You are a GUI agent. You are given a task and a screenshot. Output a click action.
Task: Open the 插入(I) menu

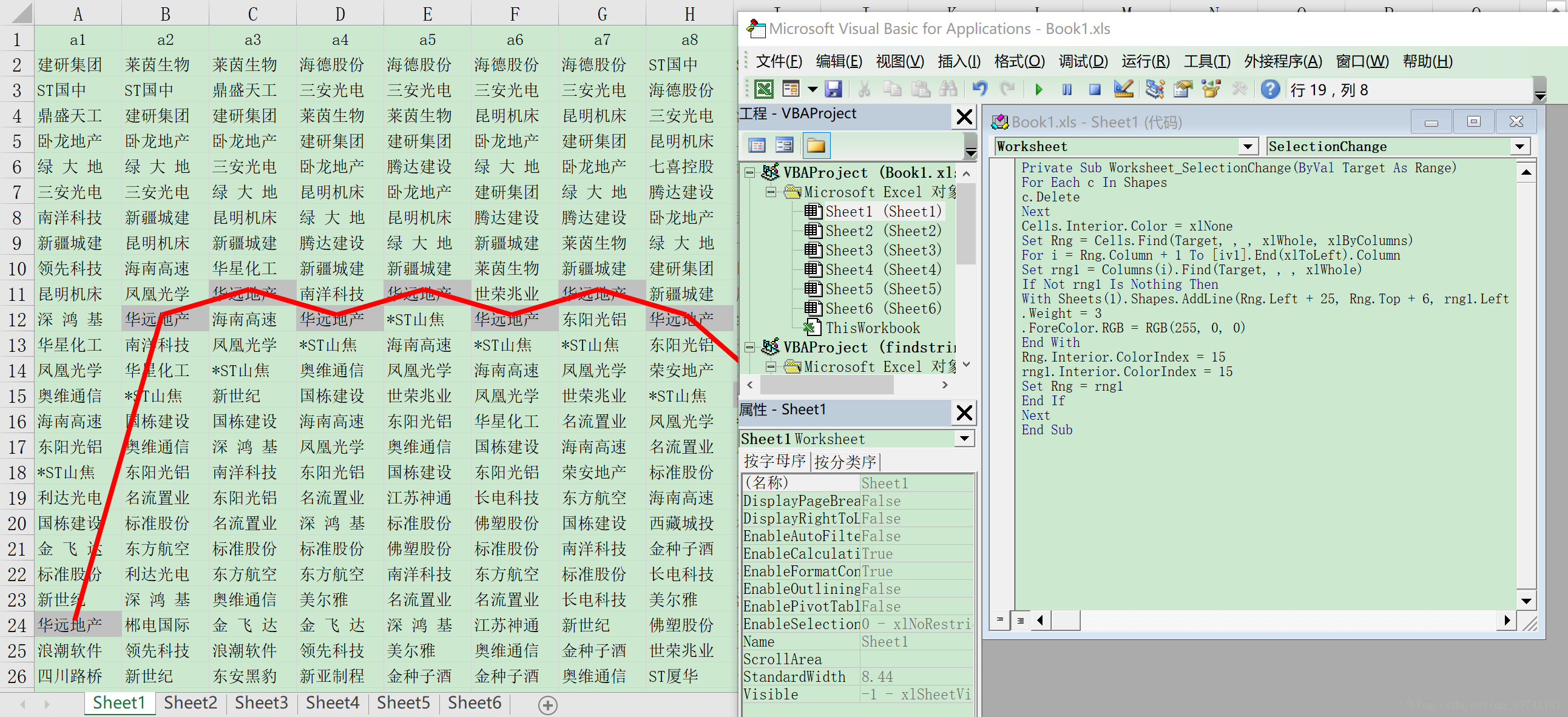[959, 61]
